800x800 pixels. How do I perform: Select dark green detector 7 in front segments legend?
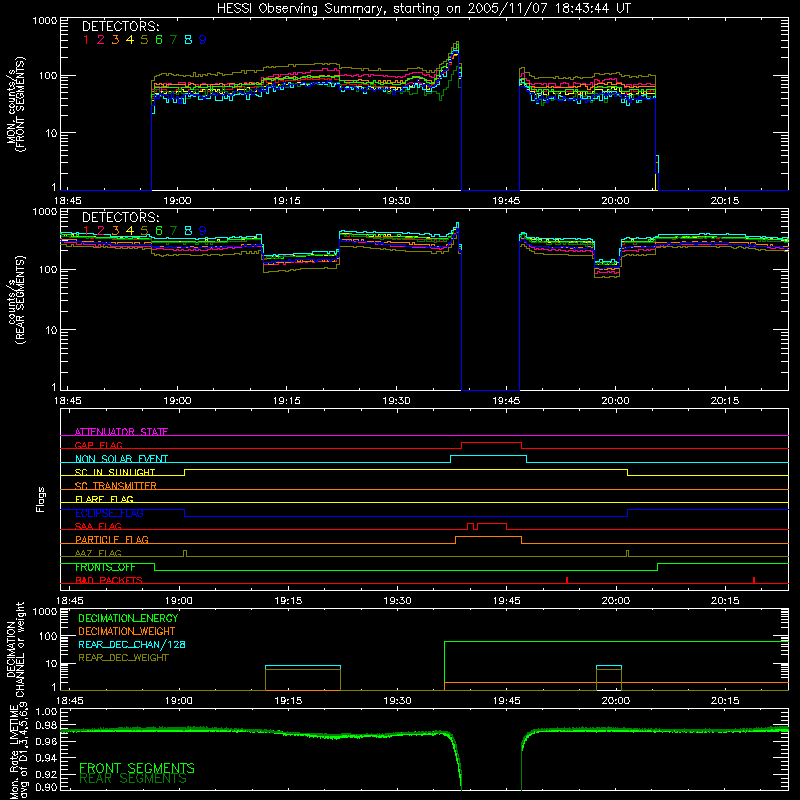coord(173,40)
